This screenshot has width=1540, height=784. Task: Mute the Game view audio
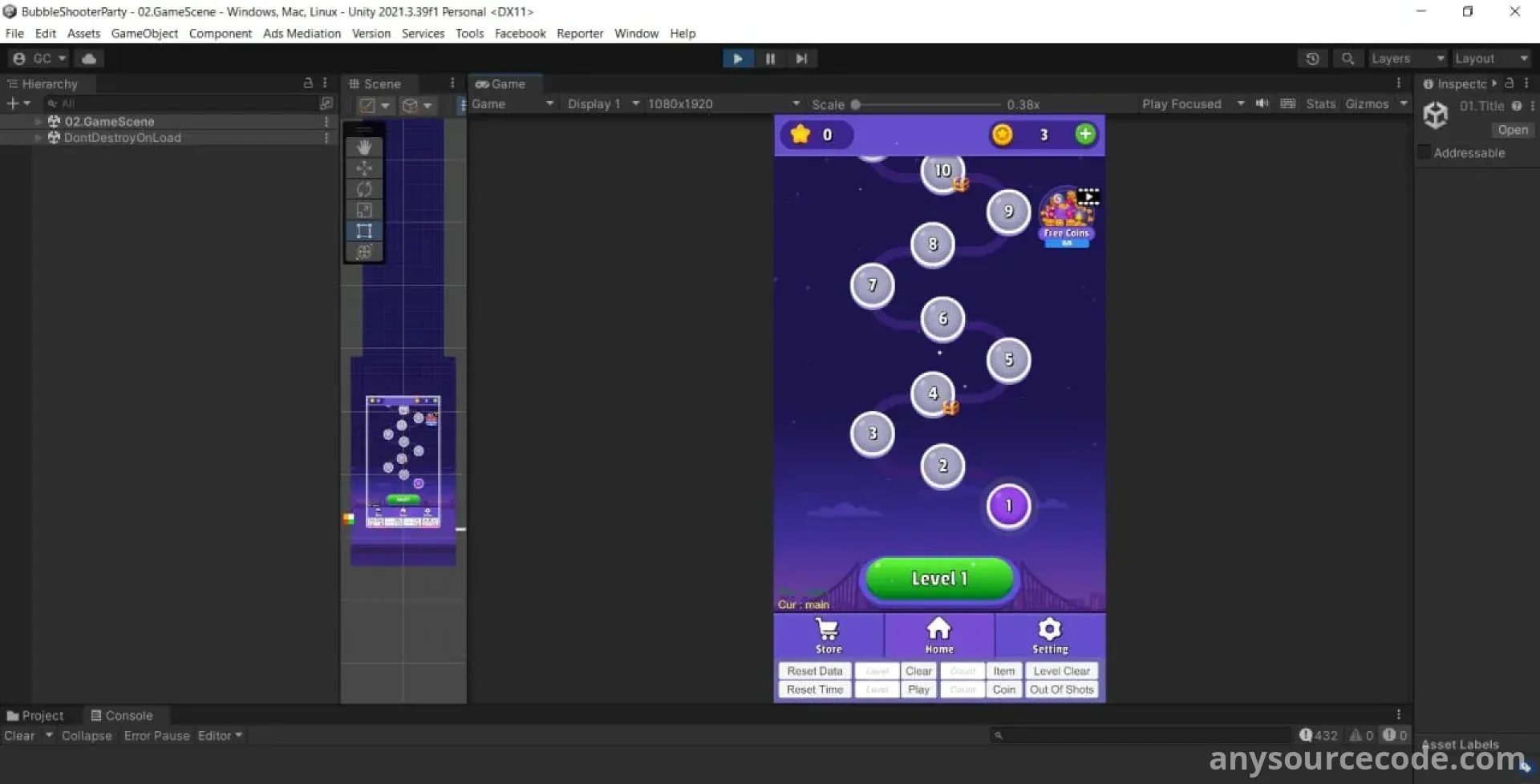coord(1262,103)
